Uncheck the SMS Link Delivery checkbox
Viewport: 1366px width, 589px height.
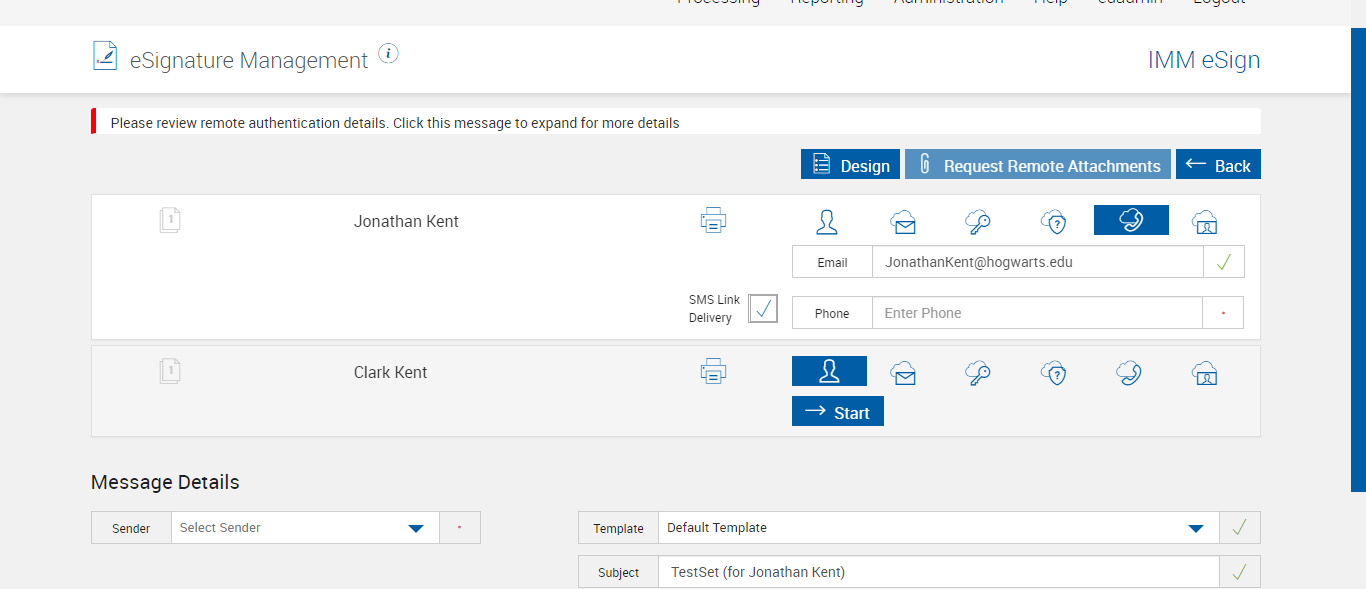click(763, 309)
